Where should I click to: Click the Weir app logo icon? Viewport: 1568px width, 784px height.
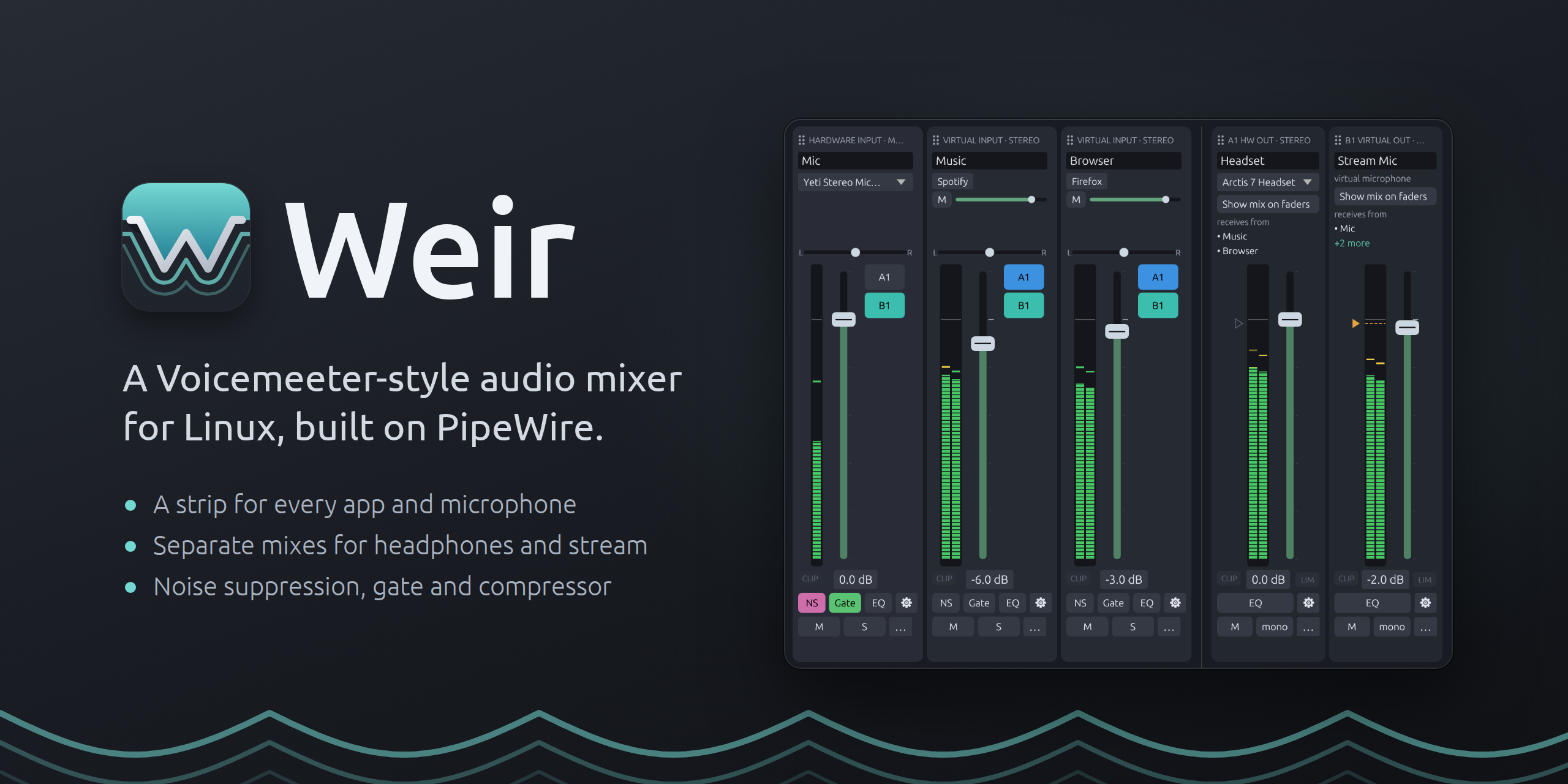(186, 247)
